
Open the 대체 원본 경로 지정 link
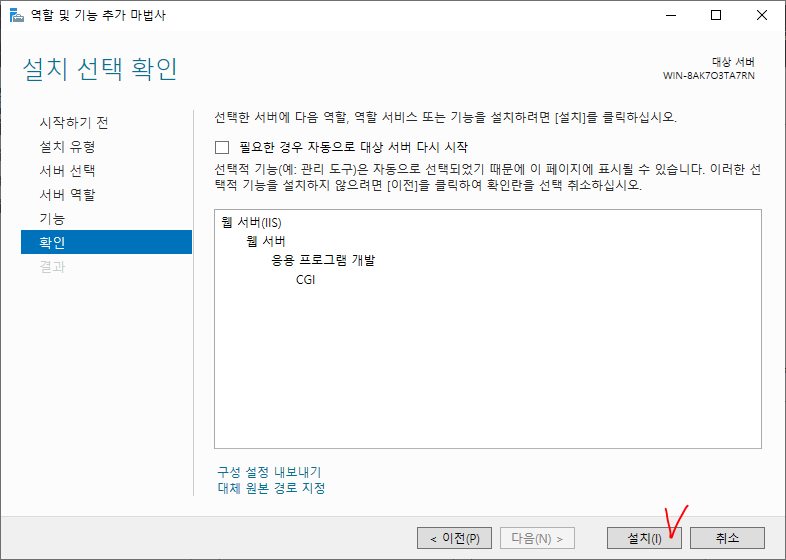click(271, 488)
